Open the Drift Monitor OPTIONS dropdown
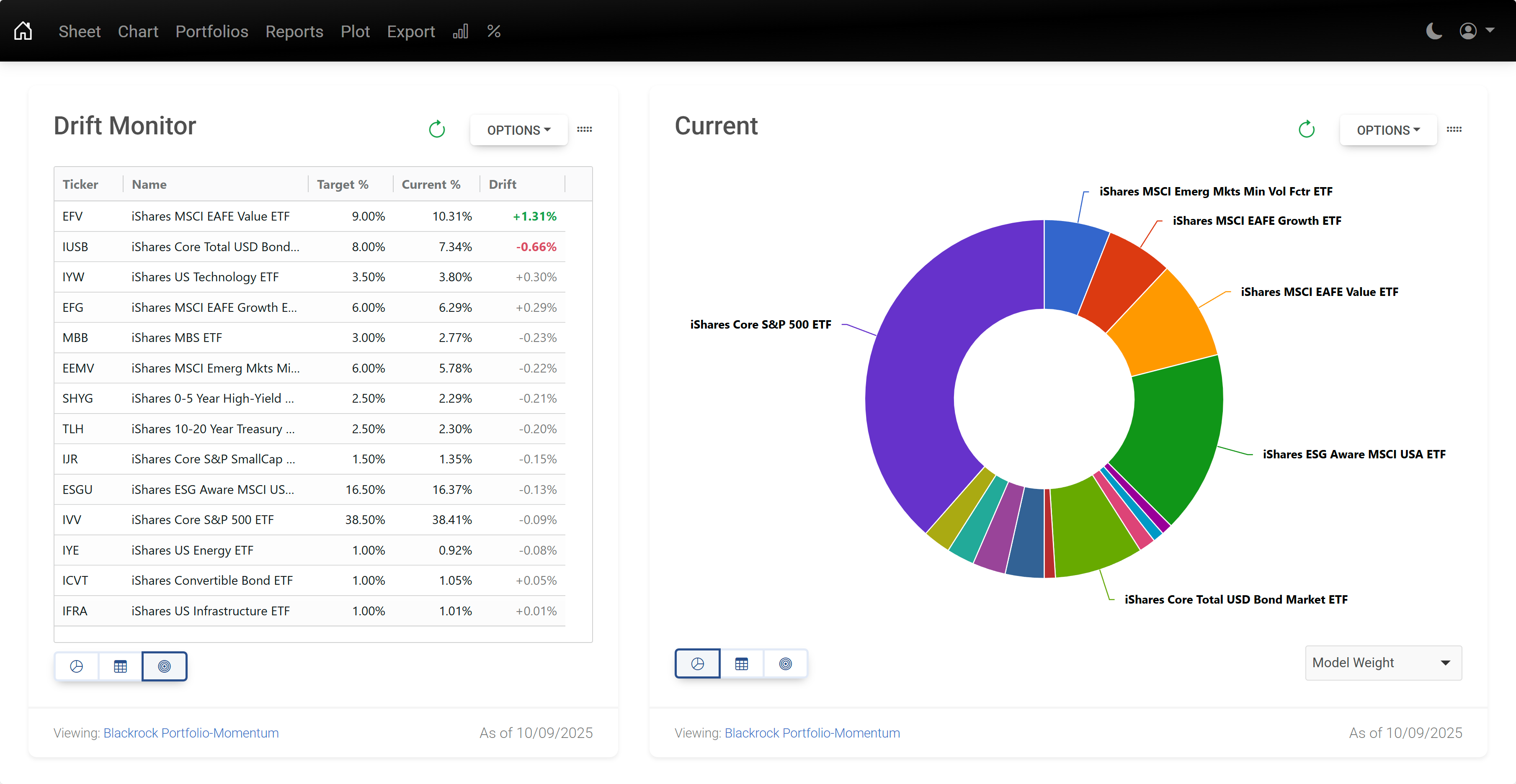 (518, 129)
